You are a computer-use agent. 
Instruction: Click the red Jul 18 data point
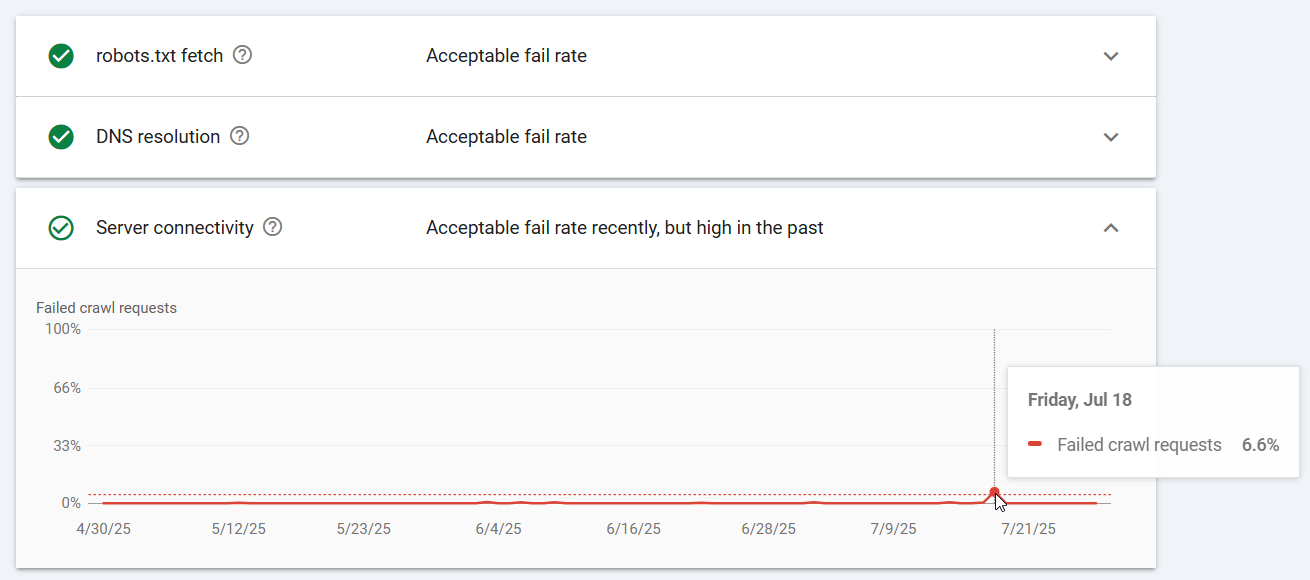tap(994, 492)
